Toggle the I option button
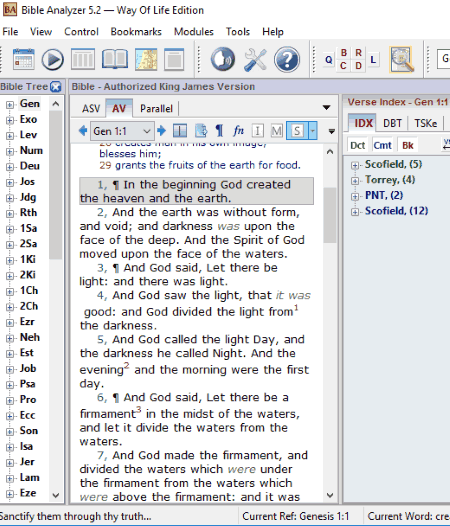This screenshot has height=526, width=450. (257, 130)
